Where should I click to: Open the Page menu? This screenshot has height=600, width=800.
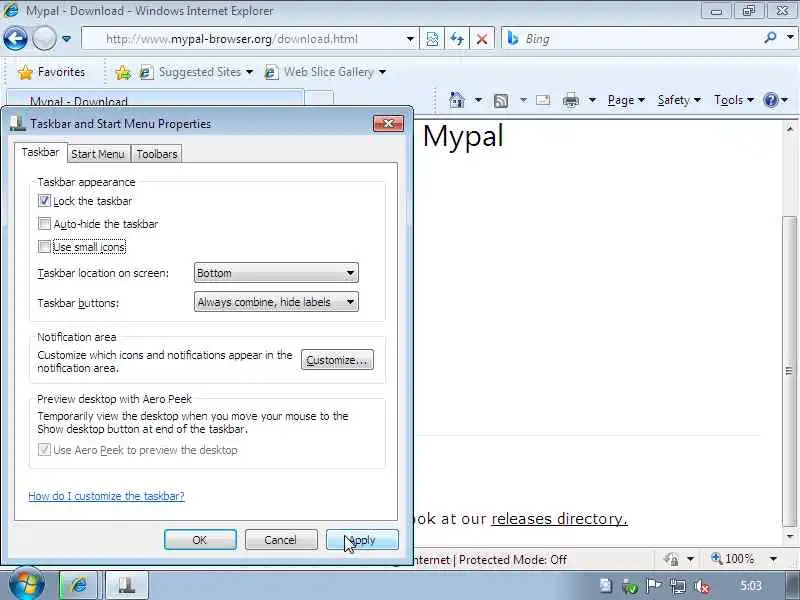click(x=626, y=100)
